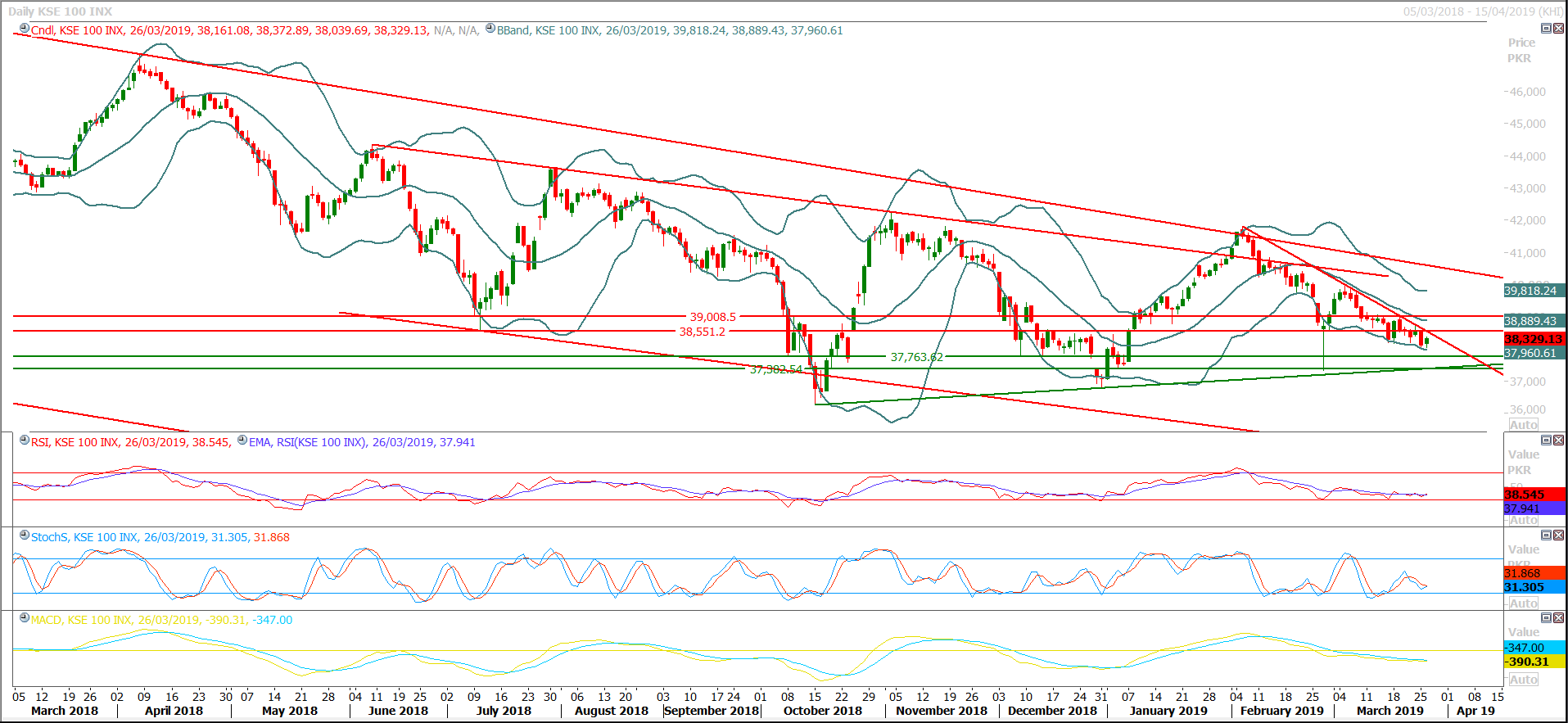Click the 39,818.24 upper band value tag

pos(1534,291)
